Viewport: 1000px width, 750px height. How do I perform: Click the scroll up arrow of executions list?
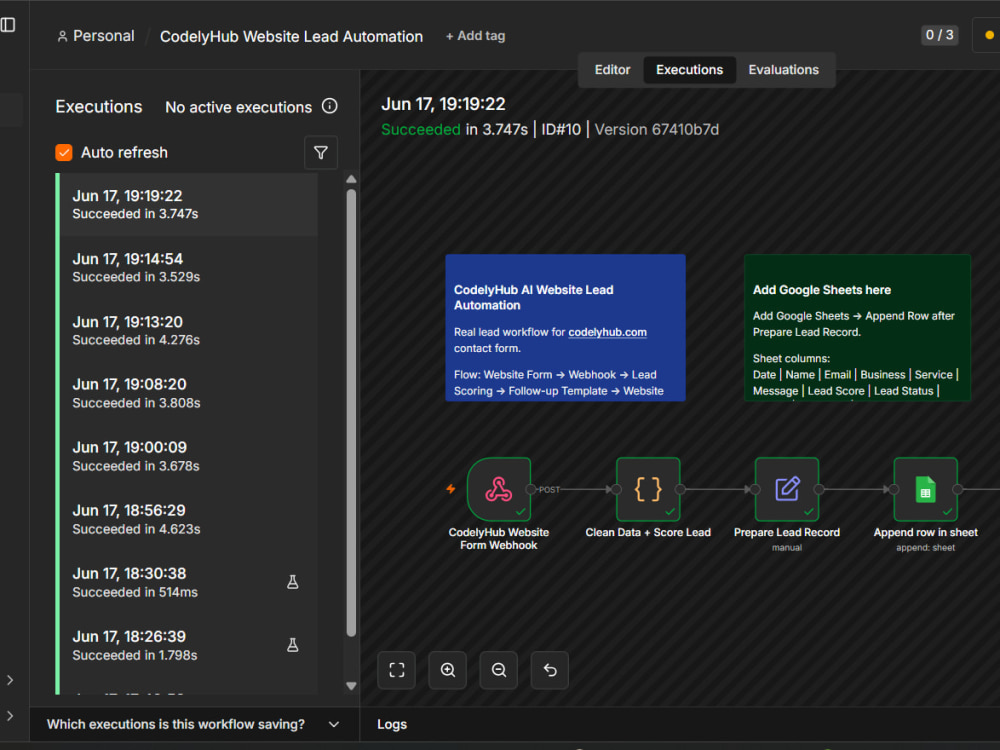[351, 179]
